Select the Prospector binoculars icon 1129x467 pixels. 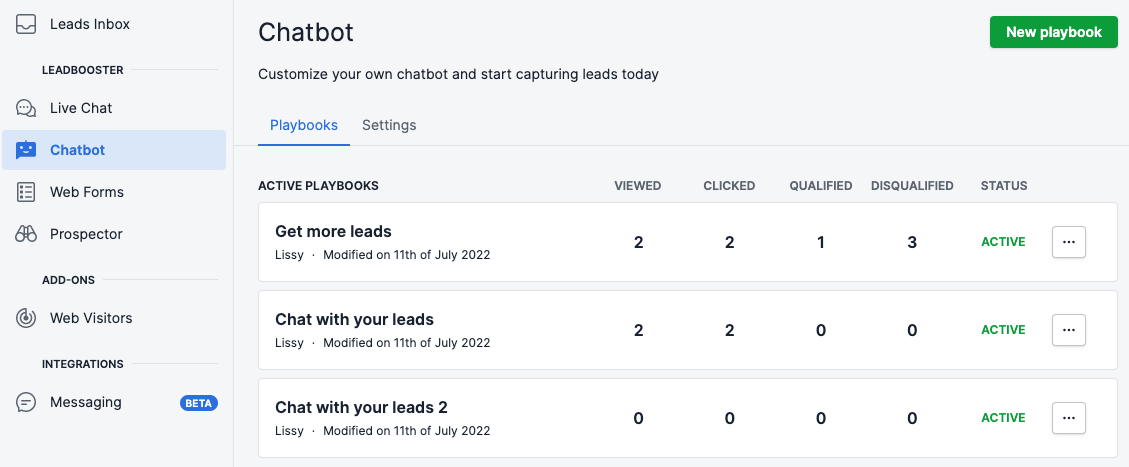[26, 234]
